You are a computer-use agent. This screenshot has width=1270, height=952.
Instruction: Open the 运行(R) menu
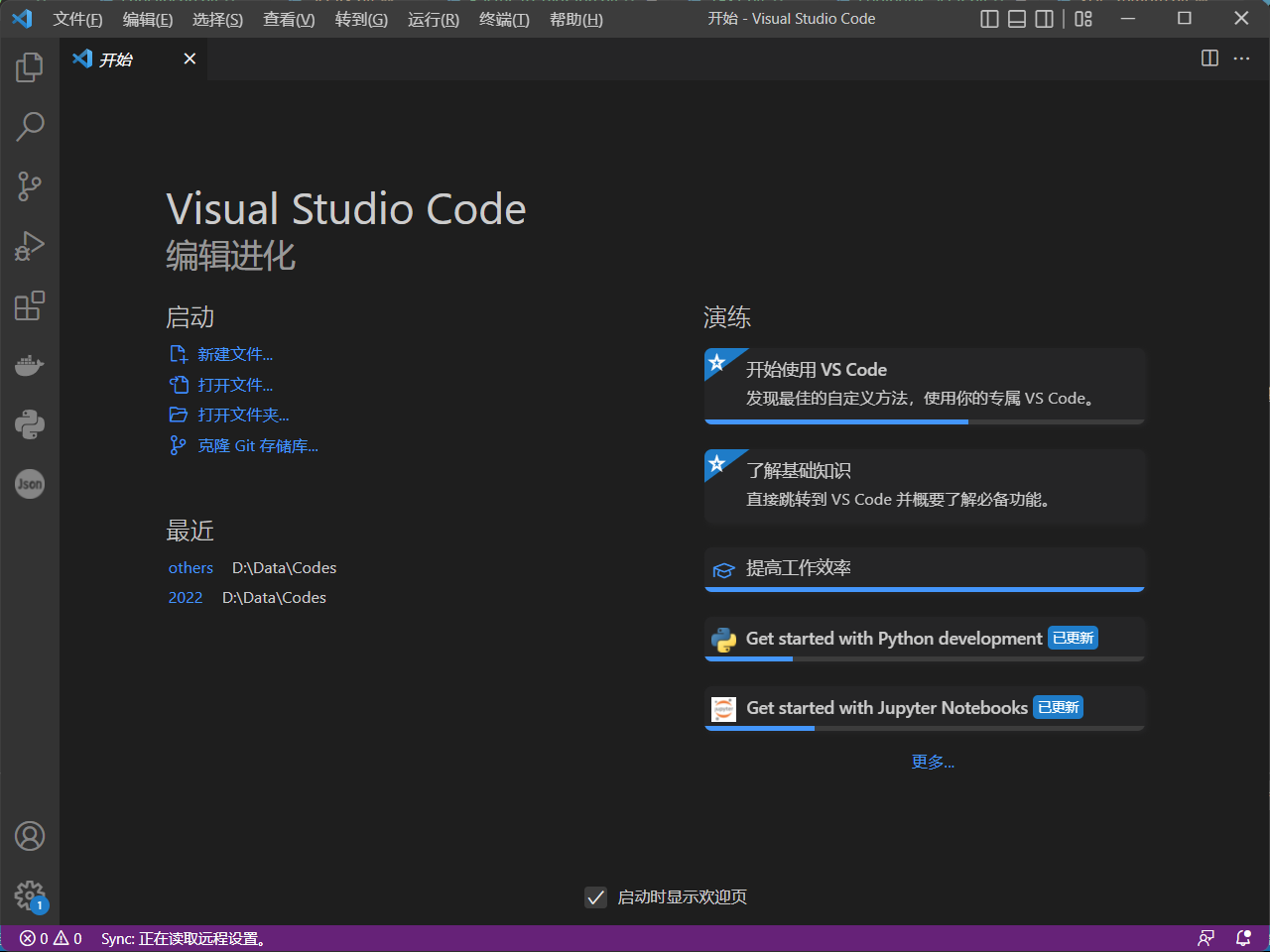434,19
